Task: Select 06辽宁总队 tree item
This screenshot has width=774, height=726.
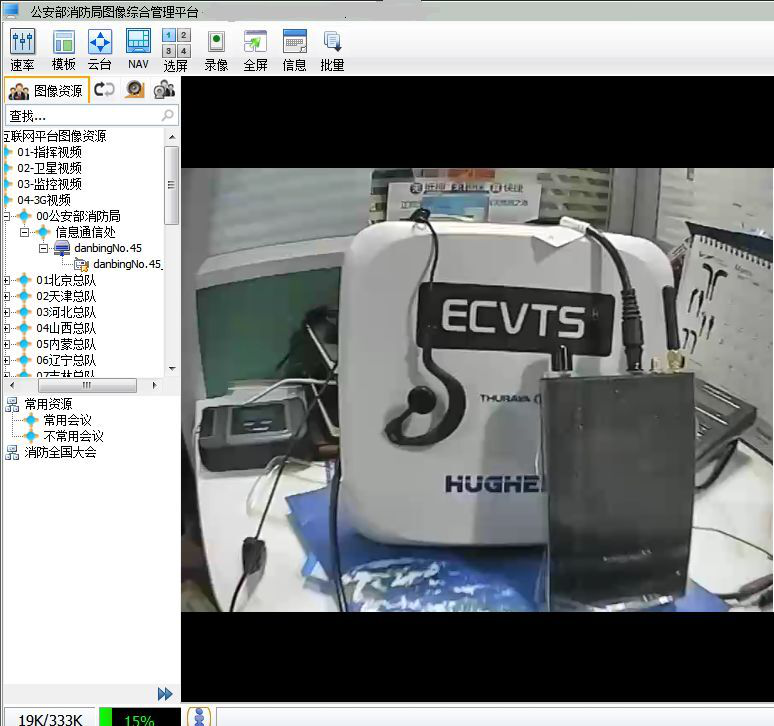Action: [66, 360]
